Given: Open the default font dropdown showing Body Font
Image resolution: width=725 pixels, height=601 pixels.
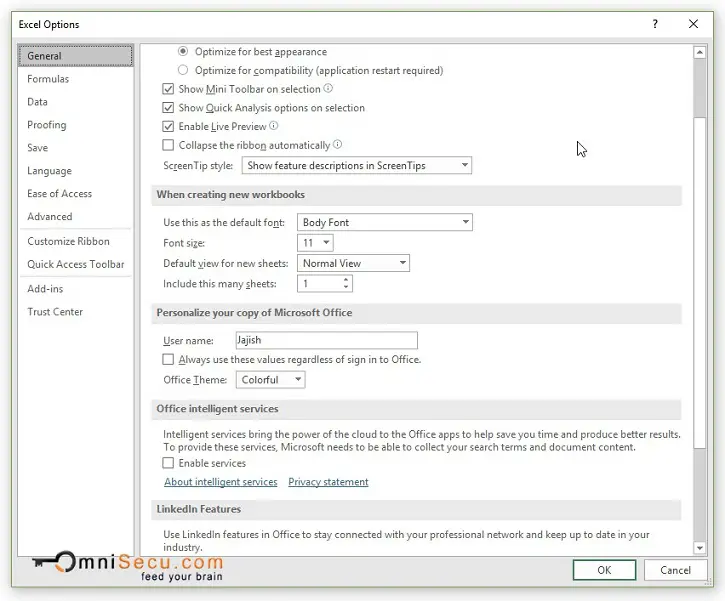Looking at the screenshot, I should (385, 222).
